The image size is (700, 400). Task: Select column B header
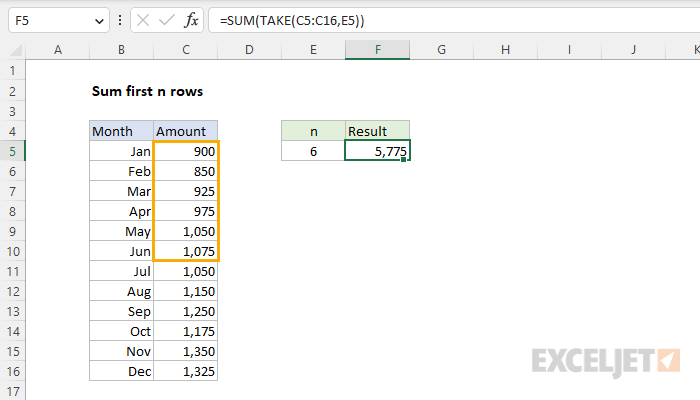pos(121,50)
